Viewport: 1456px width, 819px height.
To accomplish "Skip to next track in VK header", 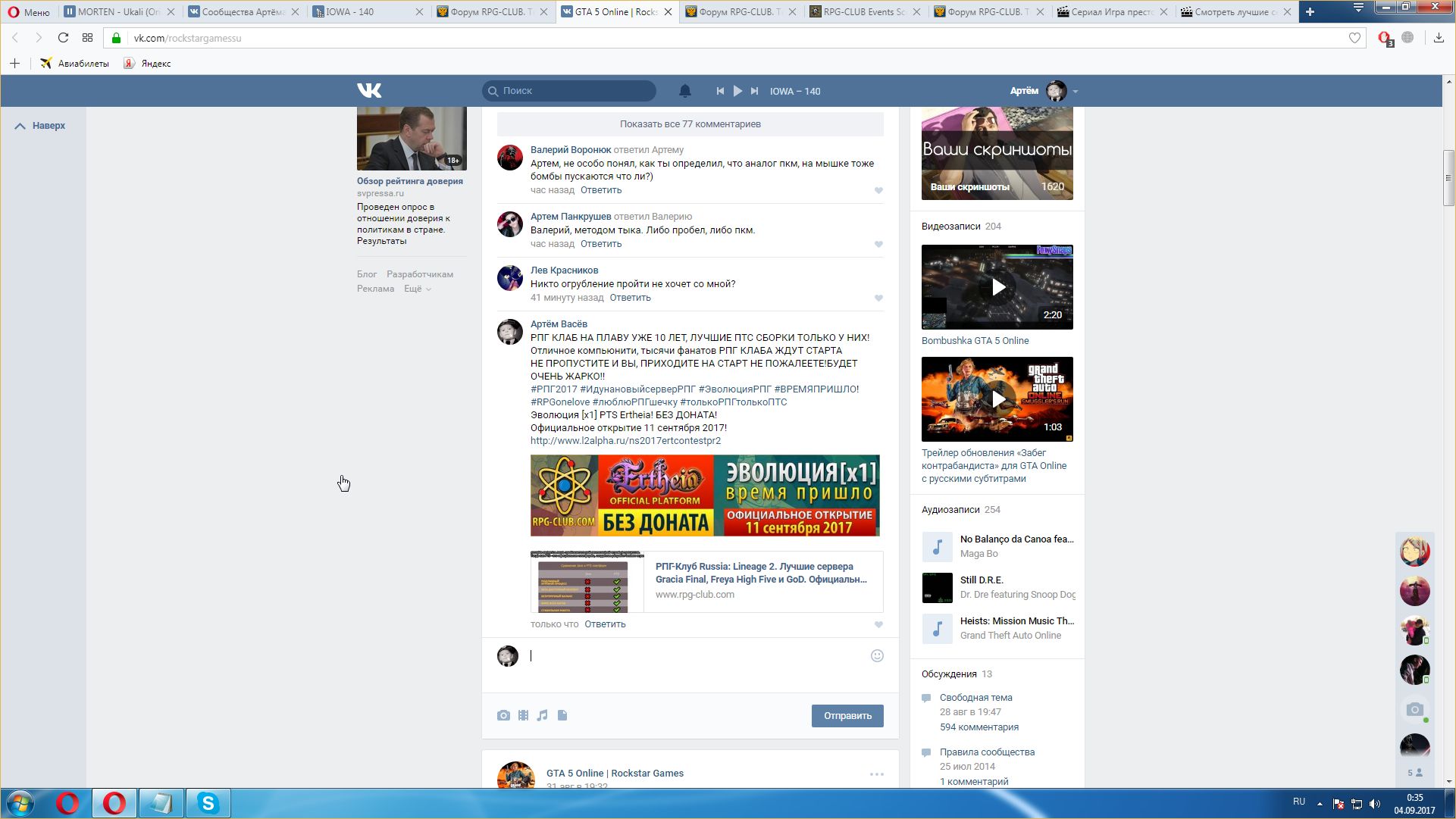I will 754,91.
